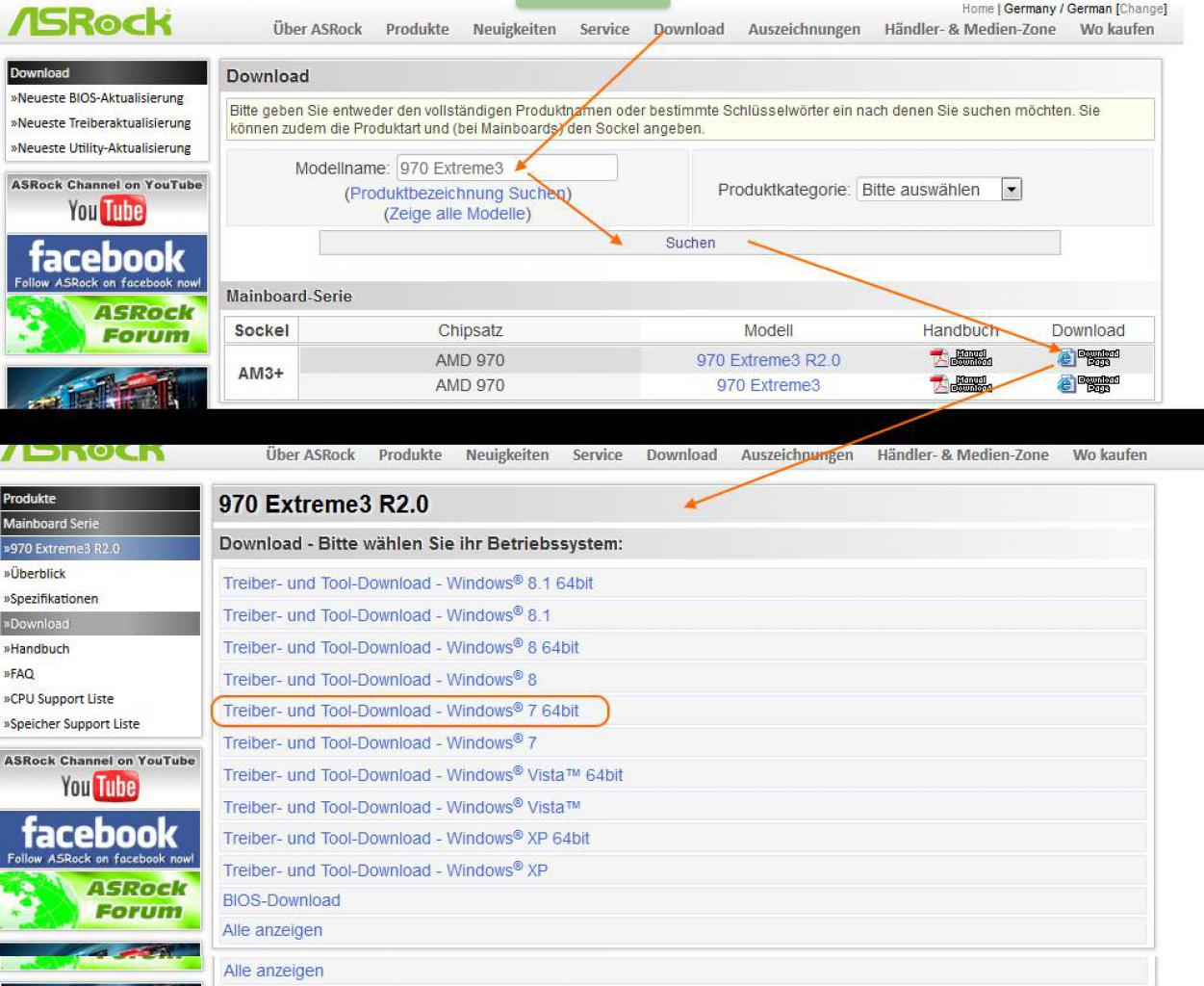This screenshot has height=986, width=1204.
Task: Open the facebook banner in upper sidebar
Action: [107, 263]
